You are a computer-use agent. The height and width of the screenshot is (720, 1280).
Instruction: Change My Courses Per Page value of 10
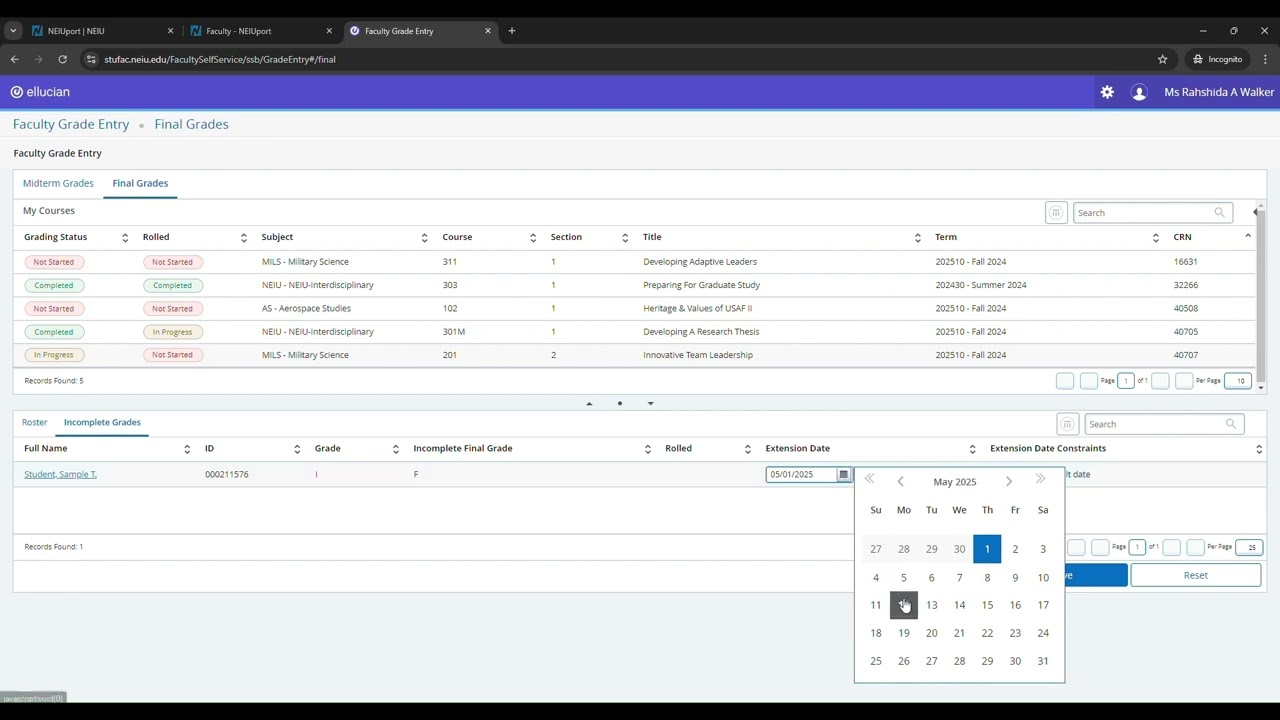1240,381
